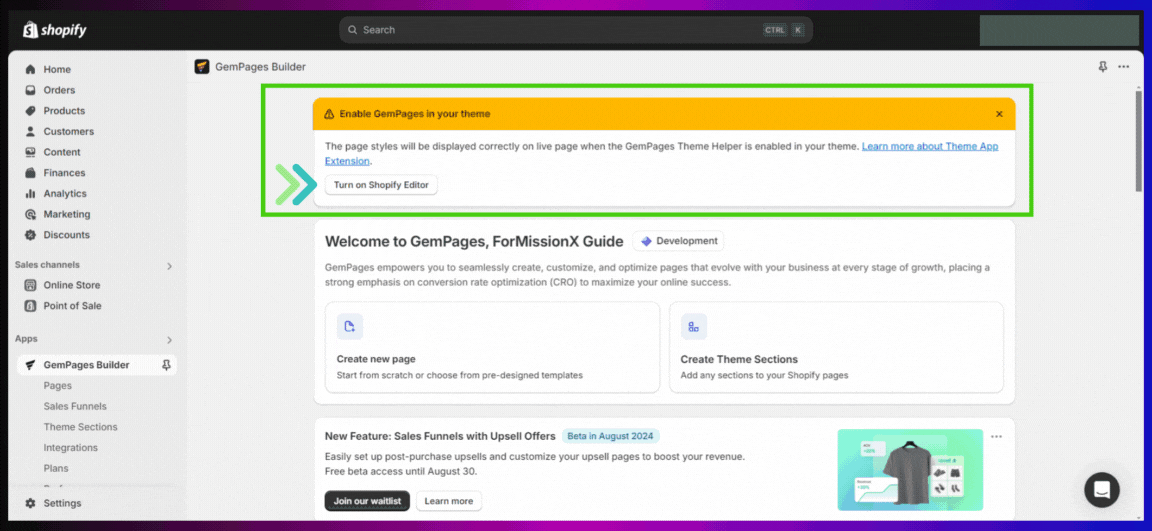Click the warning icon in banner

329,114
